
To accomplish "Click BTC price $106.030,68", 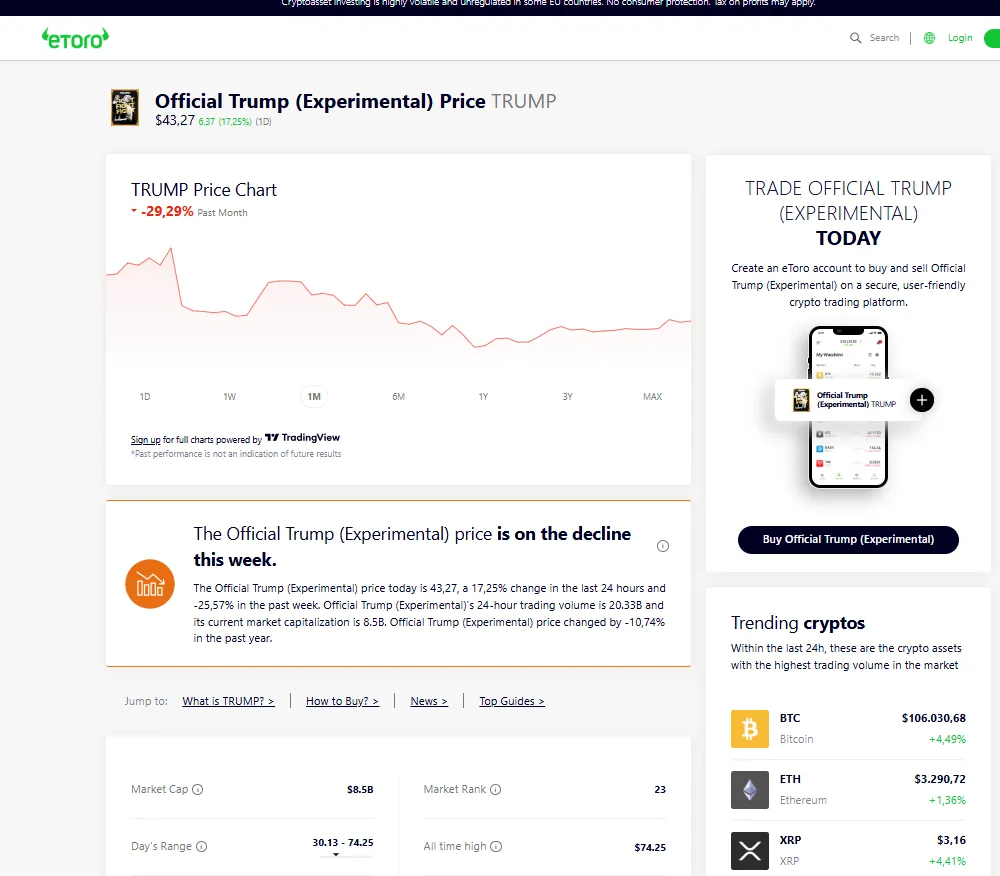I will point(934,719).
